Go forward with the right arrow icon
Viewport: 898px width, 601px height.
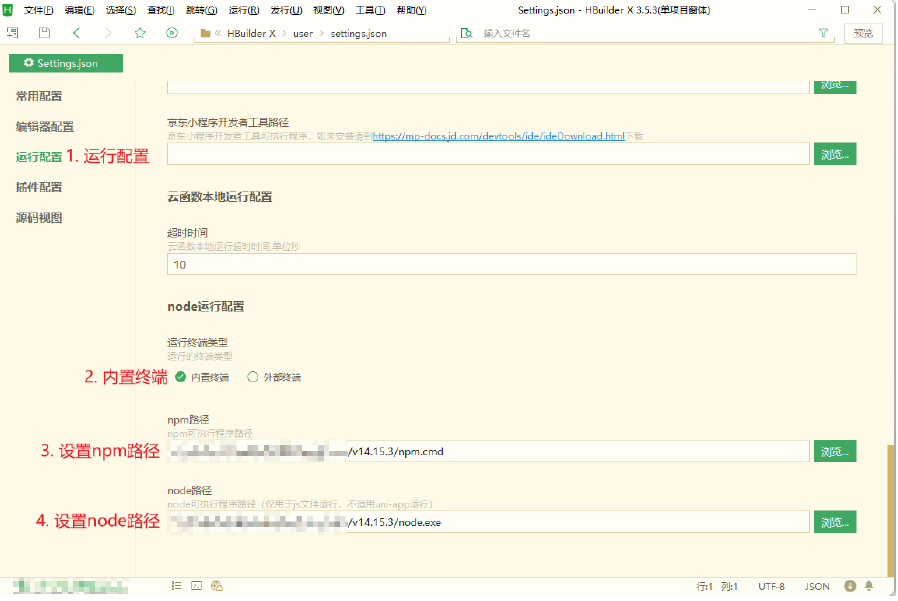click(108, 33)
